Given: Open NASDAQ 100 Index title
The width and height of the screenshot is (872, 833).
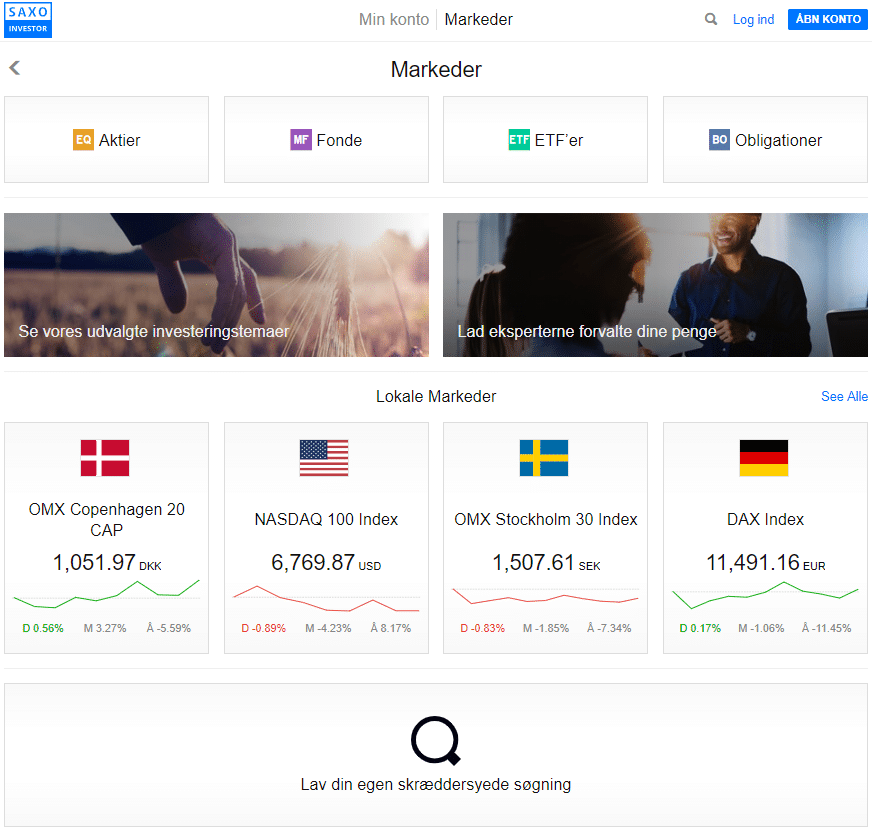Looking at the screenshot, I should [x=326, y=519].
